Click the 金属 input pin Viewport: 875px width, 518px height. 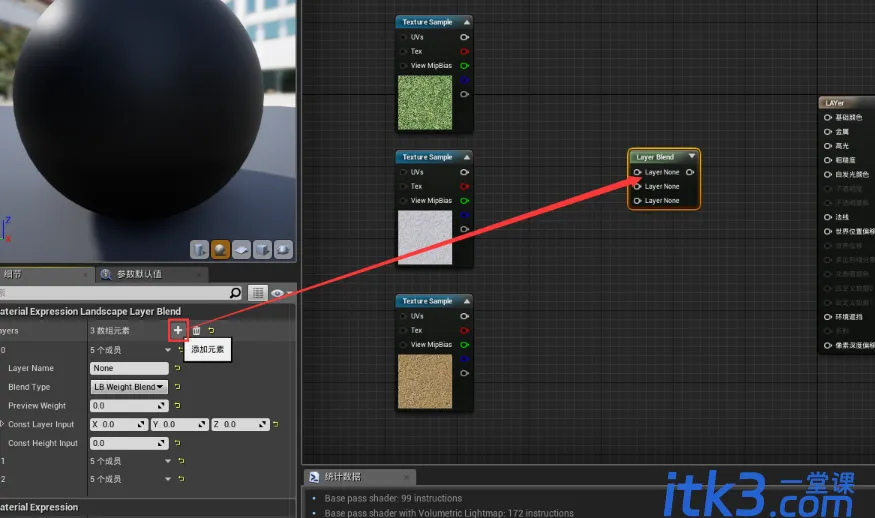click(x=828, y=132)
